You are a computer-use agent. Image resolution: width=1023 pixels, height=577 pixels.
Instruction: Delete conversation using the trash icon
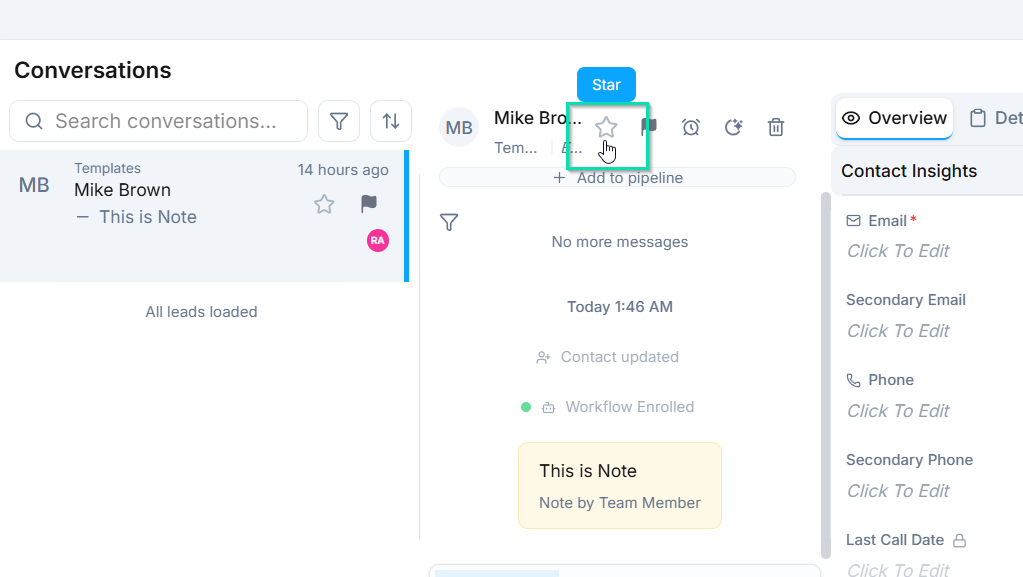point(775,127)
